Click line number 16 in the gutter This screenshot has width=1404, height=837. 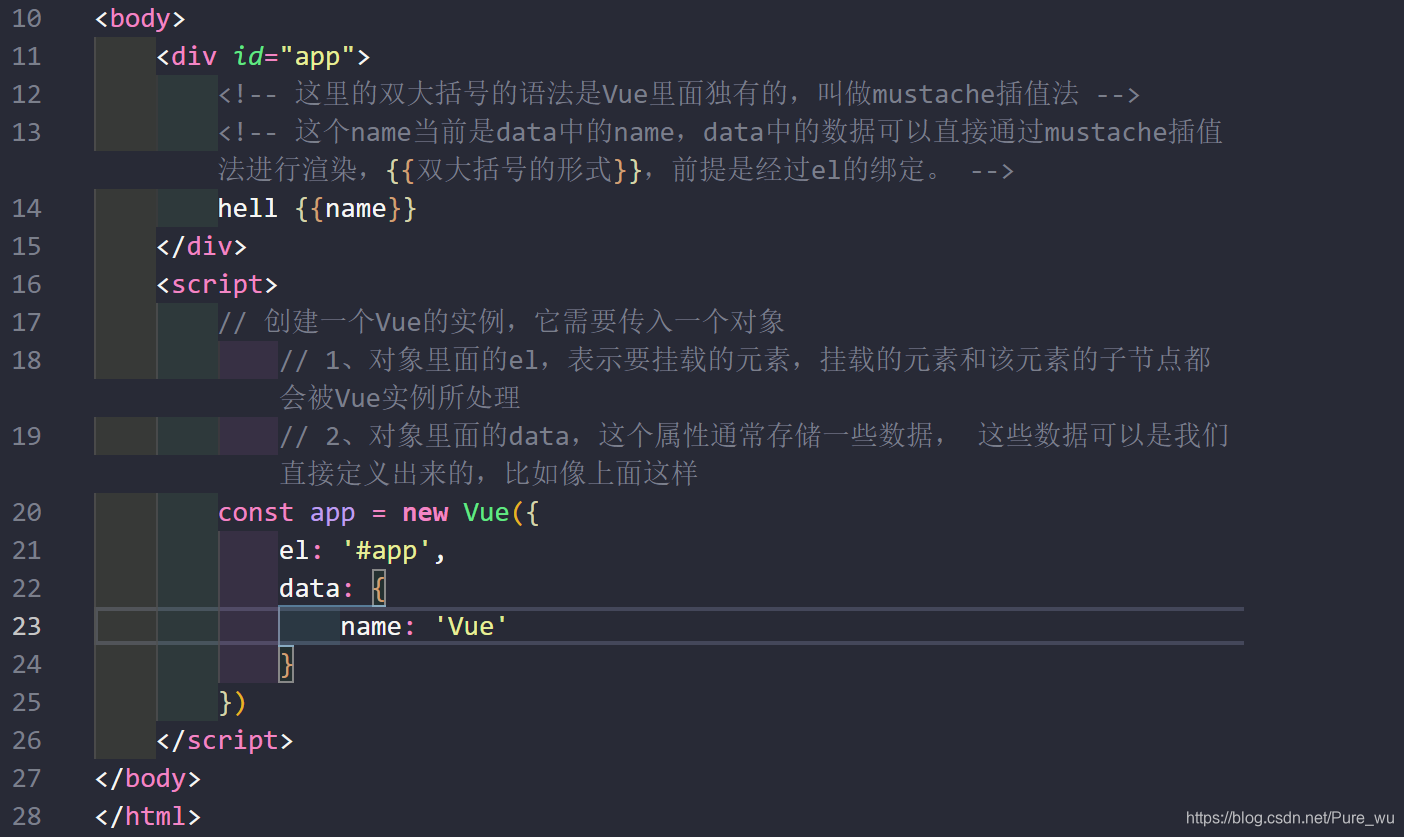click(27, 284)
